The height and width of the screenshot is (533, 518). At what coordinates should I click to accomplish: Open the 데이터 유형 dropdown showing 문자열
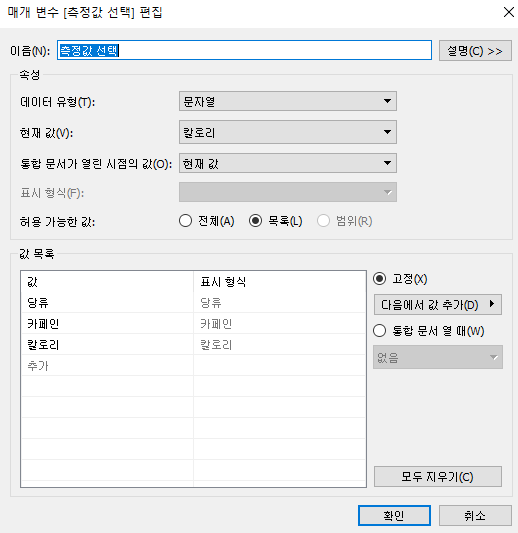click(x=288, y=101)
